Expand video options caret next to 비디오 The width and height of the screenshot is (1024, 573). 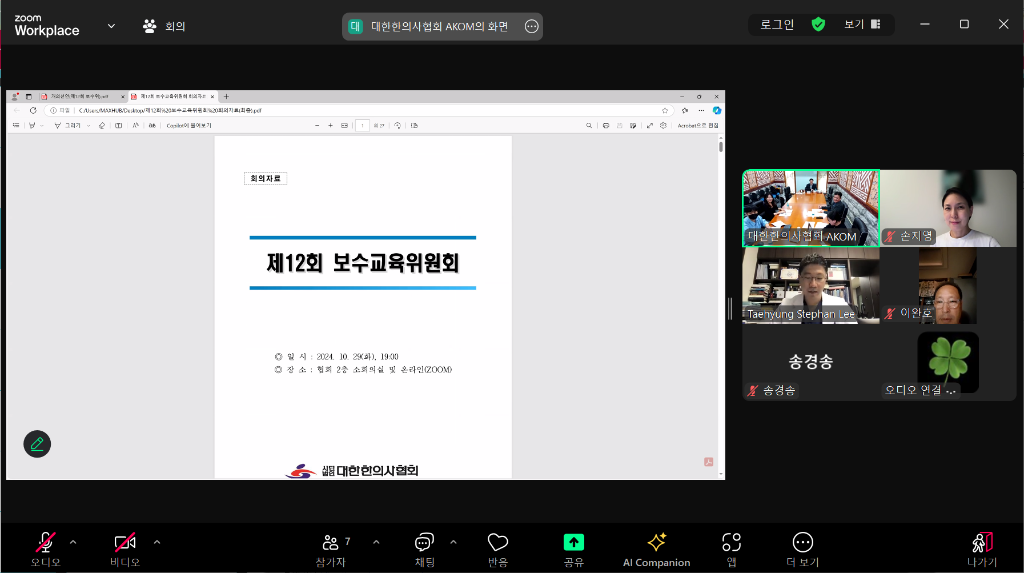coord(157,542)
